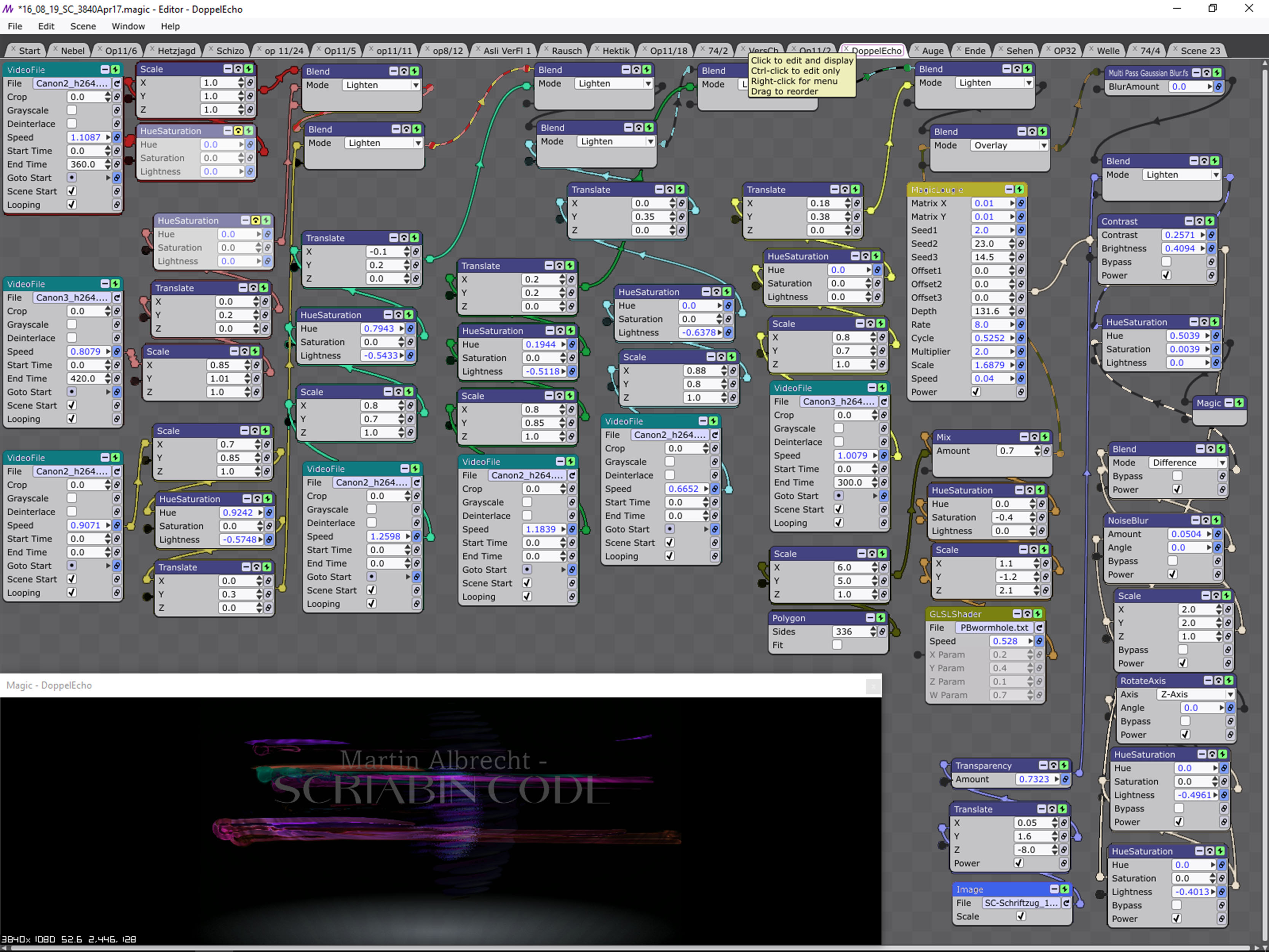This screenshot has height=952, width=1269.
Task: Click the link icon beside BlurAmount
Action: 1218,87
